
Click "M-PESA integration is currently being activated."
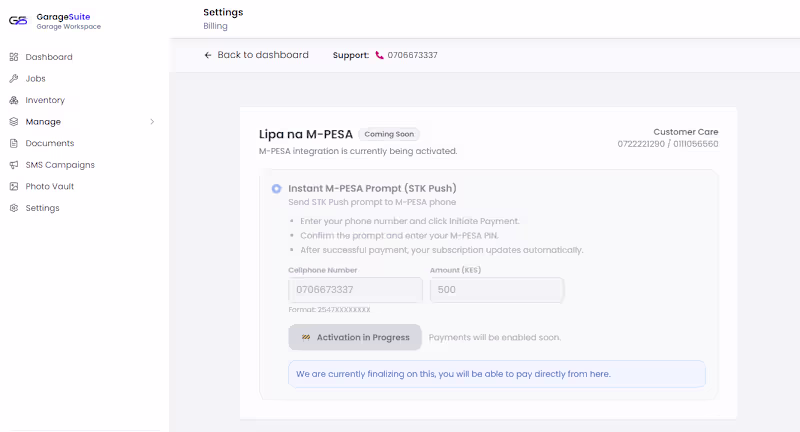[358, 151]
